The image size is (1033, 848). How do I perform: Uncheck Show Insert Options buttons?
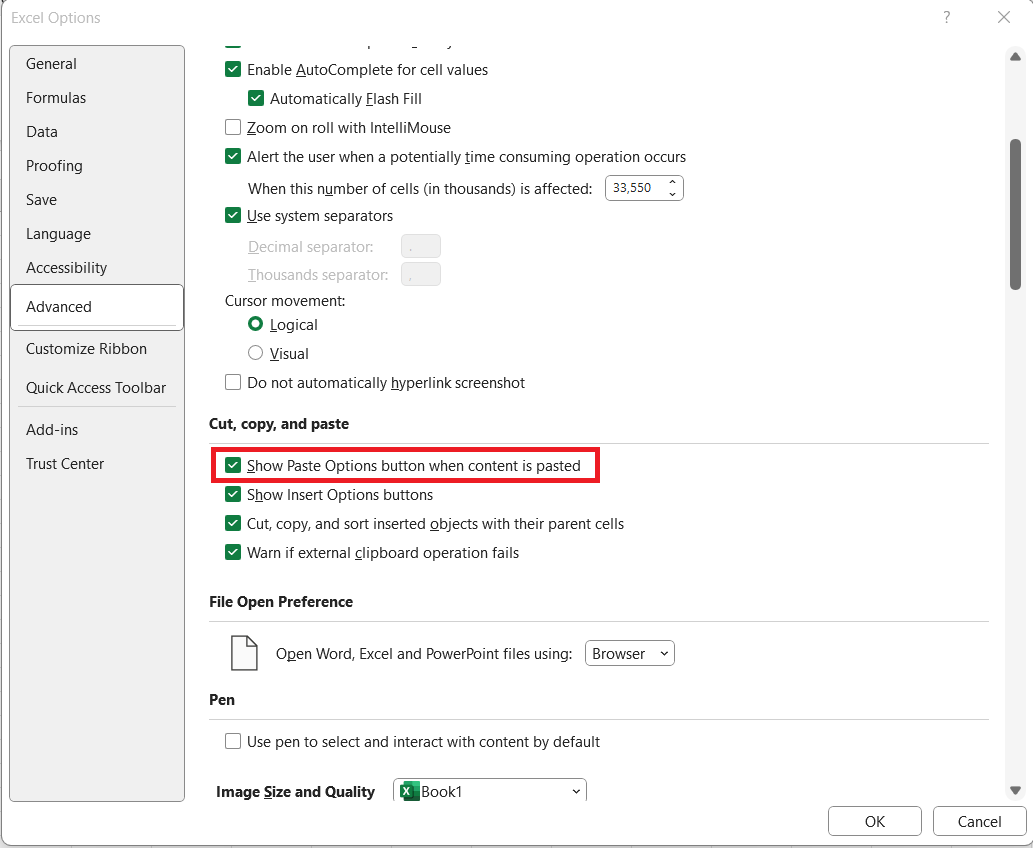(233, 494)
